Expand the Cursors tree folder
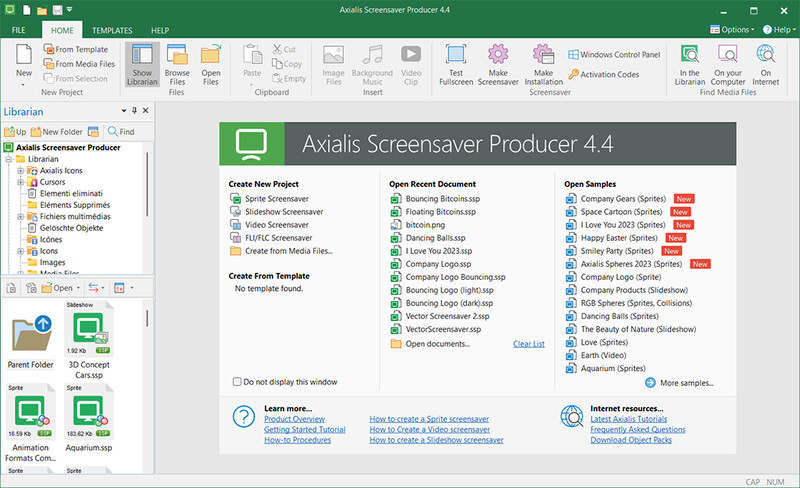800x488 pixels. 20,183
